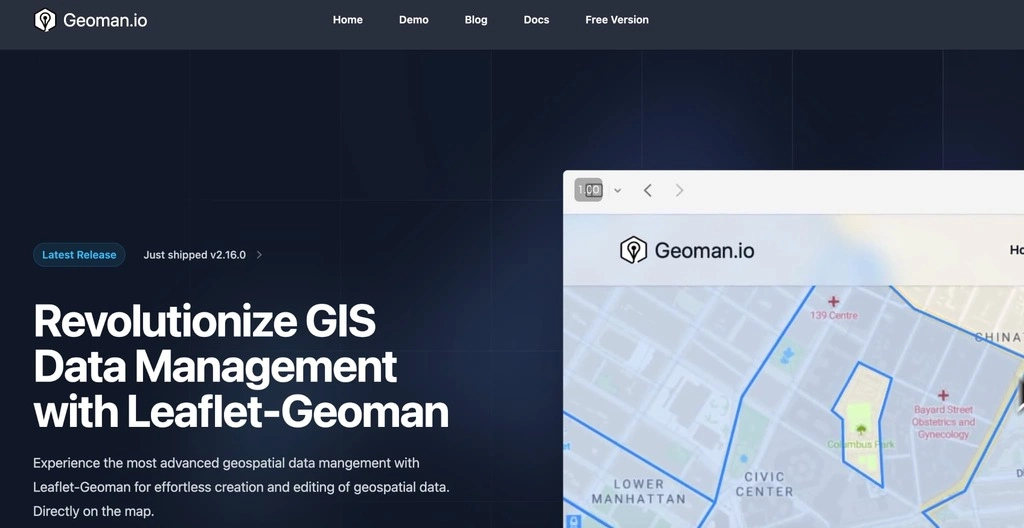This screenshot has width=1024, height=528.
Task: Click the Geoman.io header brand text
Action: [105, 20]
